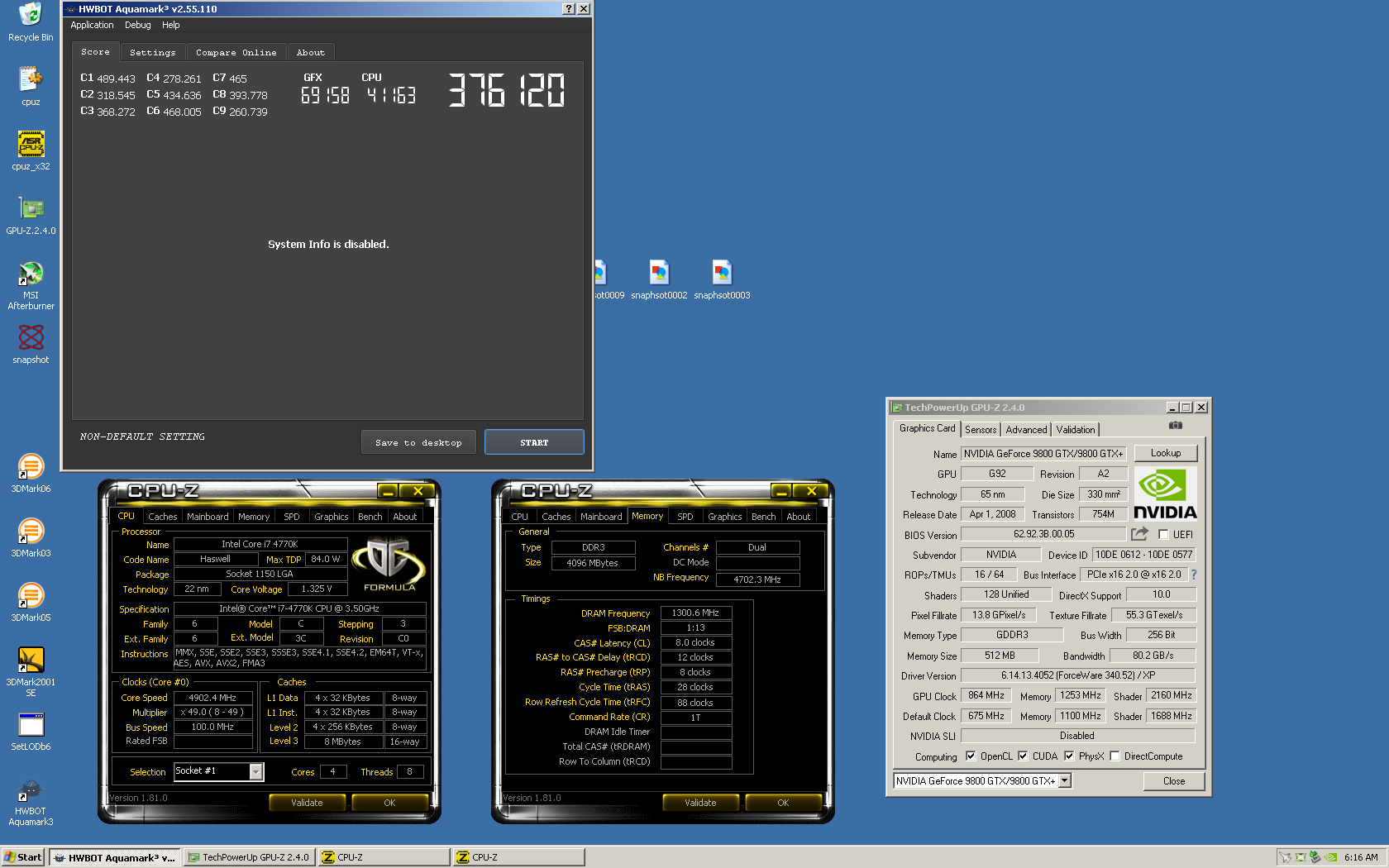Open the Recycle Bin desktop icon
1389x868 pixels.
click(31, 21)
